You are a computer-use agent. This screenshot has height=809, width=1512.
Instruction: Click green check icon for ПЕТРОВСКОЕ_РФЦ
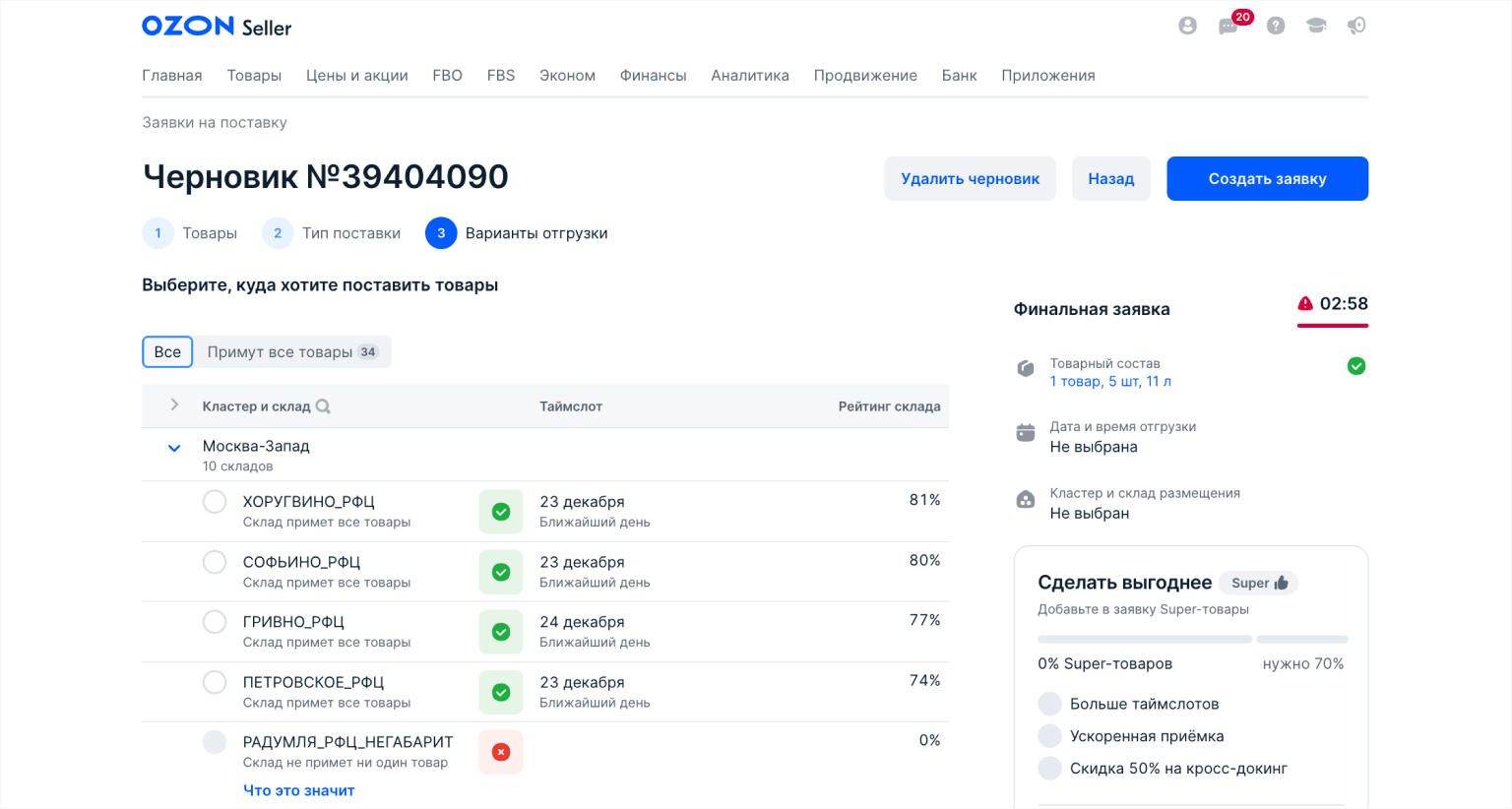pos(501,692)
